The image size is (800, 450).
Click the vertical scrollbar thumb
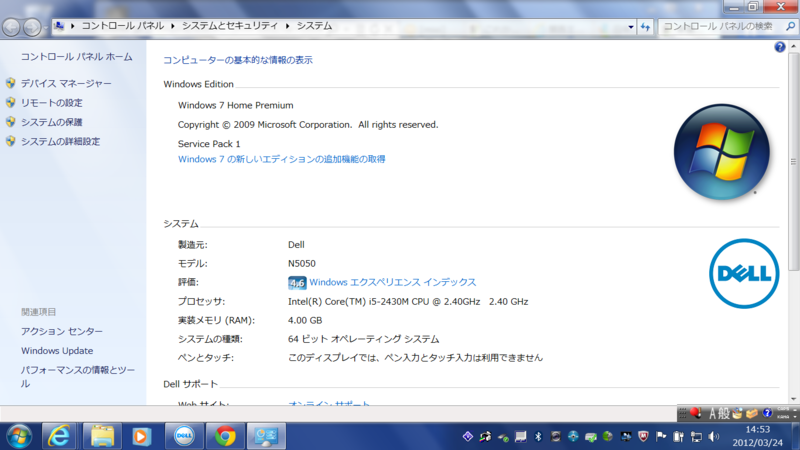coord(793,161)
